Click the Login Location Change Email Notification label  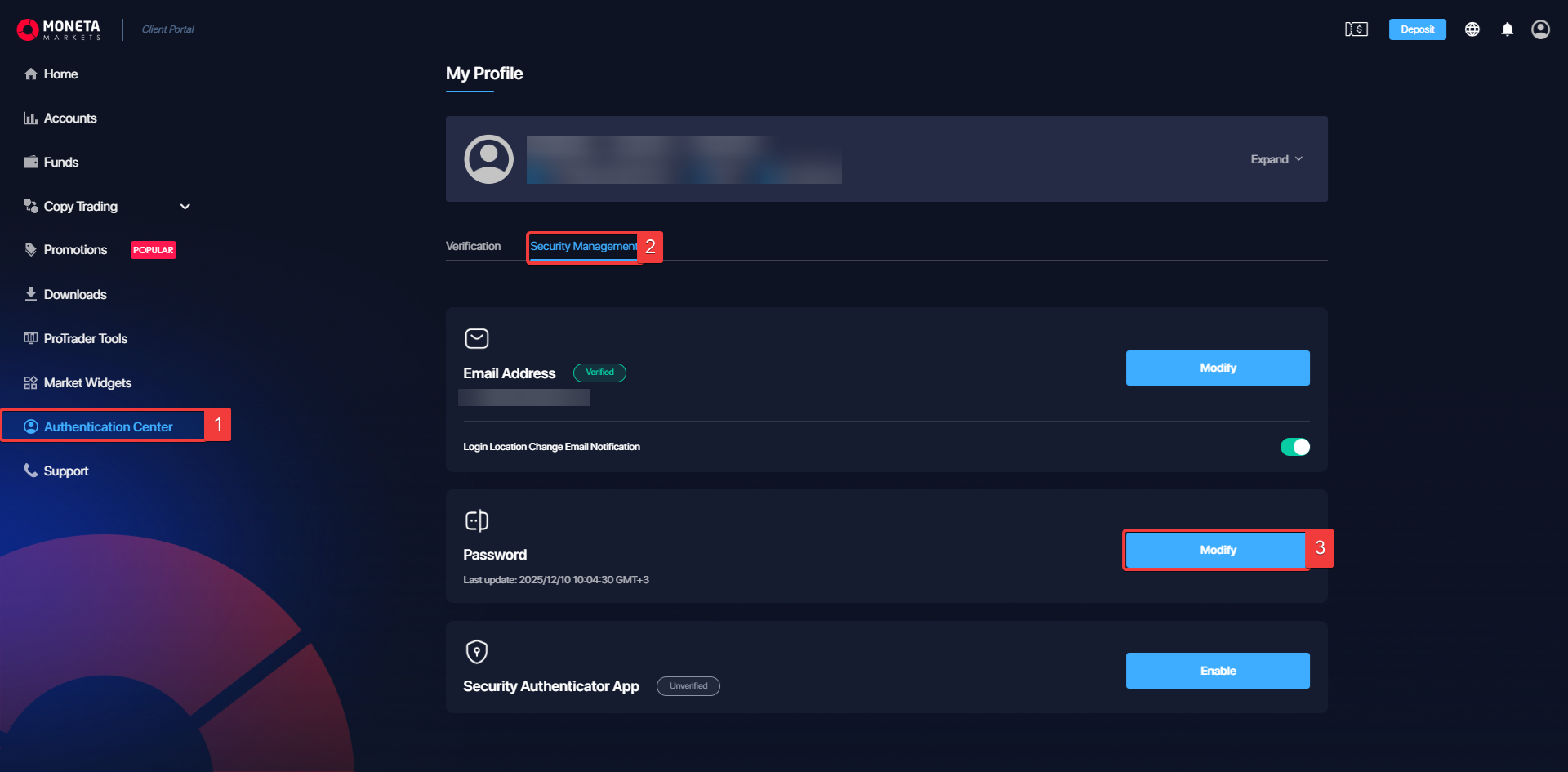point(552,447)
